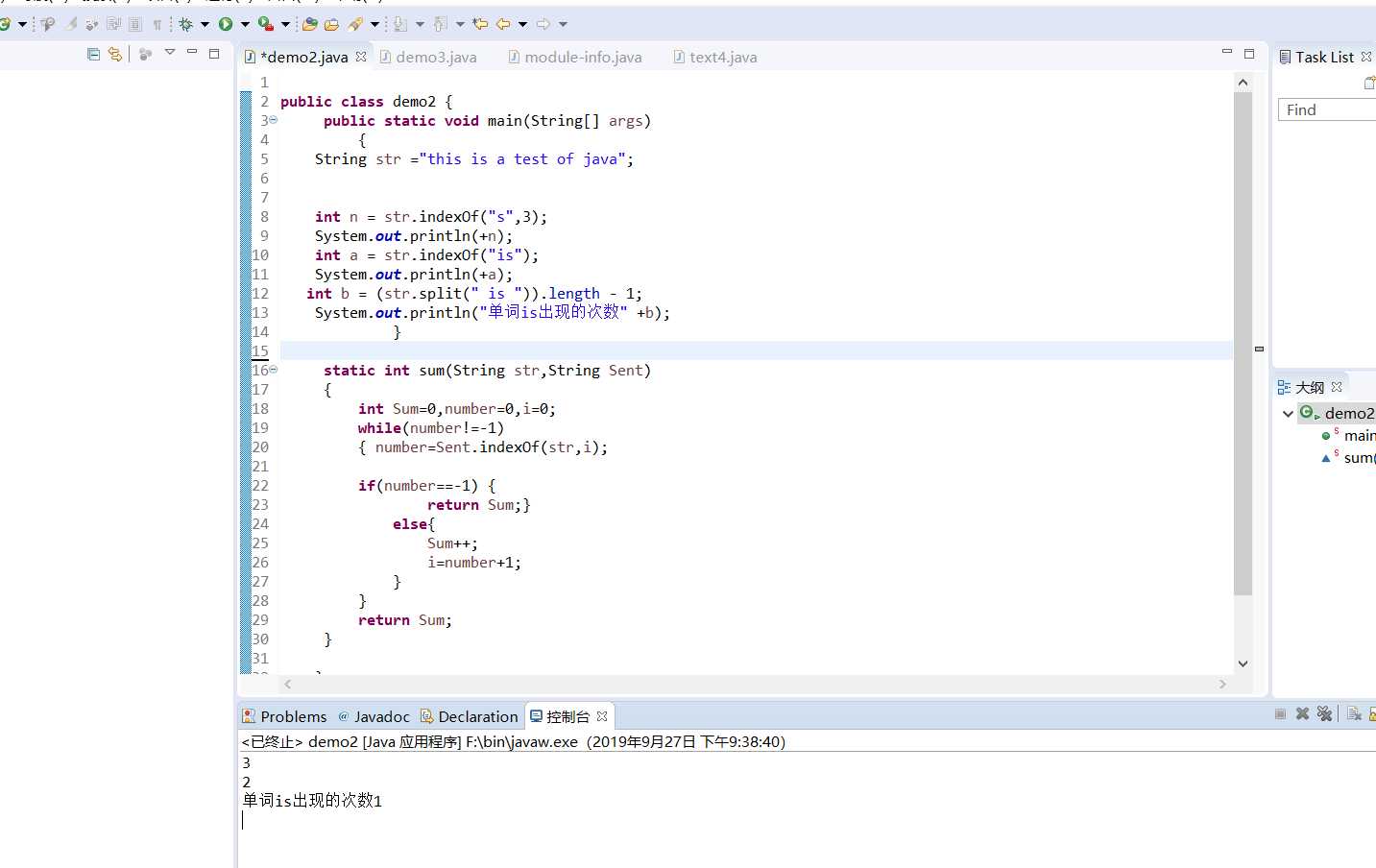Screen dimensions: 1376x868
Task: Switch to demo3.java editor tab
Action: (x=428, y=57)
